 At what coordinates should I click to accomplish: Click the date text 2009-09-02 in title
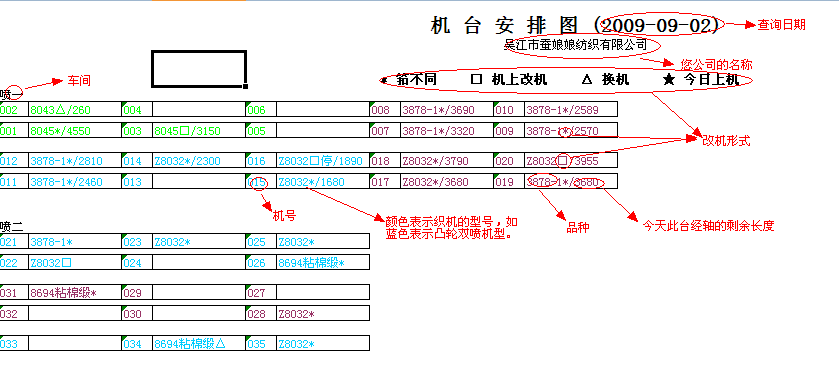pos(660,25)
